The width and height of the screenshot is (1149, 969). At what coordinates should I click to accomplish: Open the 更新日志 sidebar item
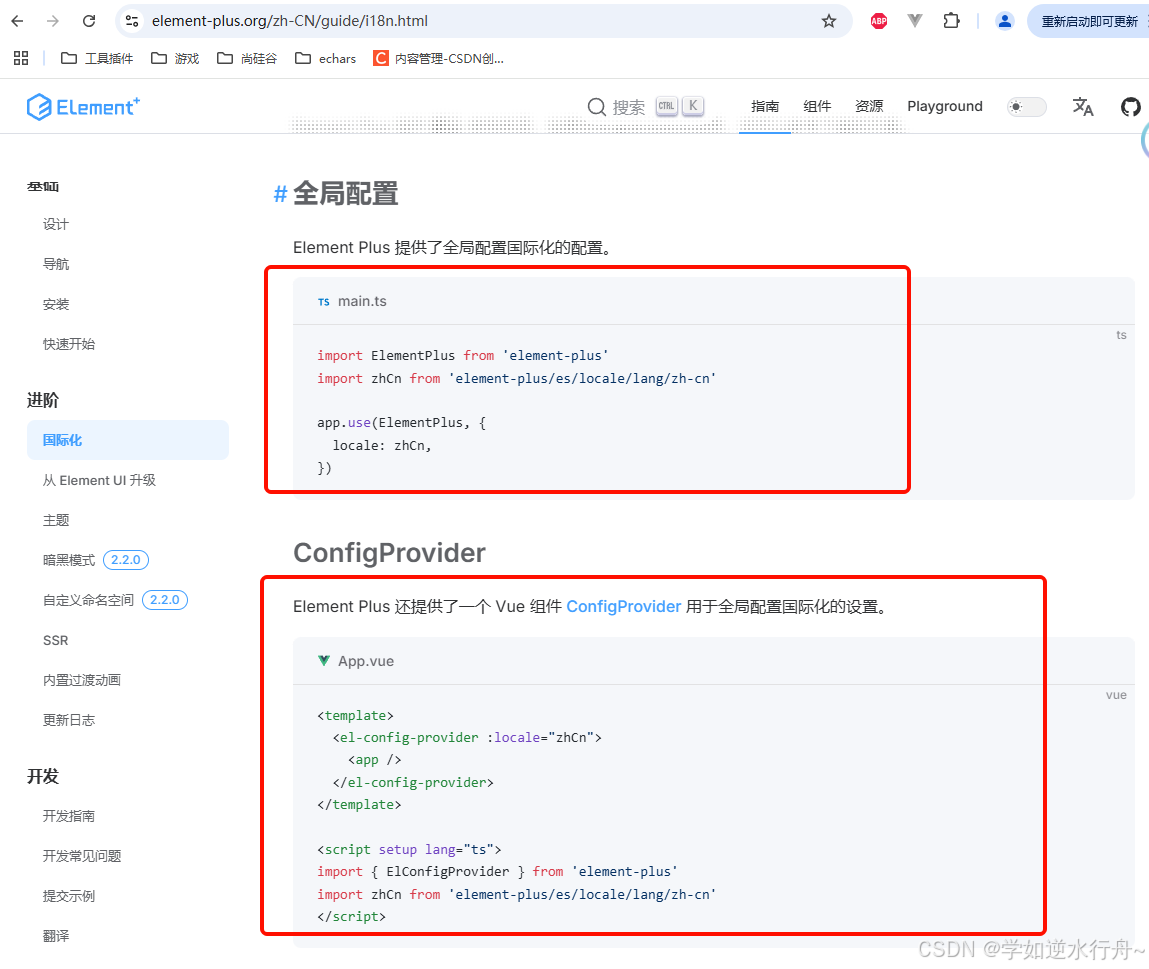pos(69,720)
